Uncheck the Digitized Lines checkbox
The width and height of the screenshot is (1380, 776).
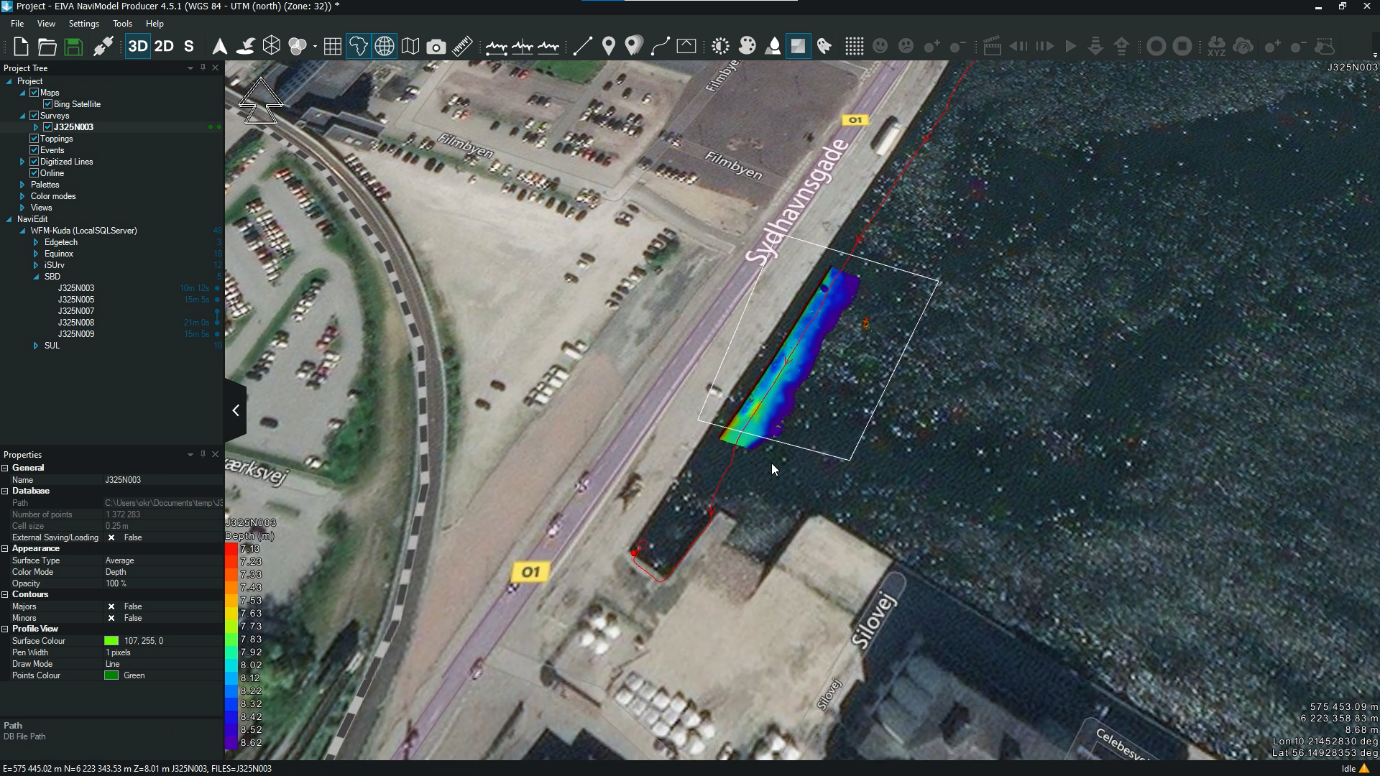coord(34,162)
